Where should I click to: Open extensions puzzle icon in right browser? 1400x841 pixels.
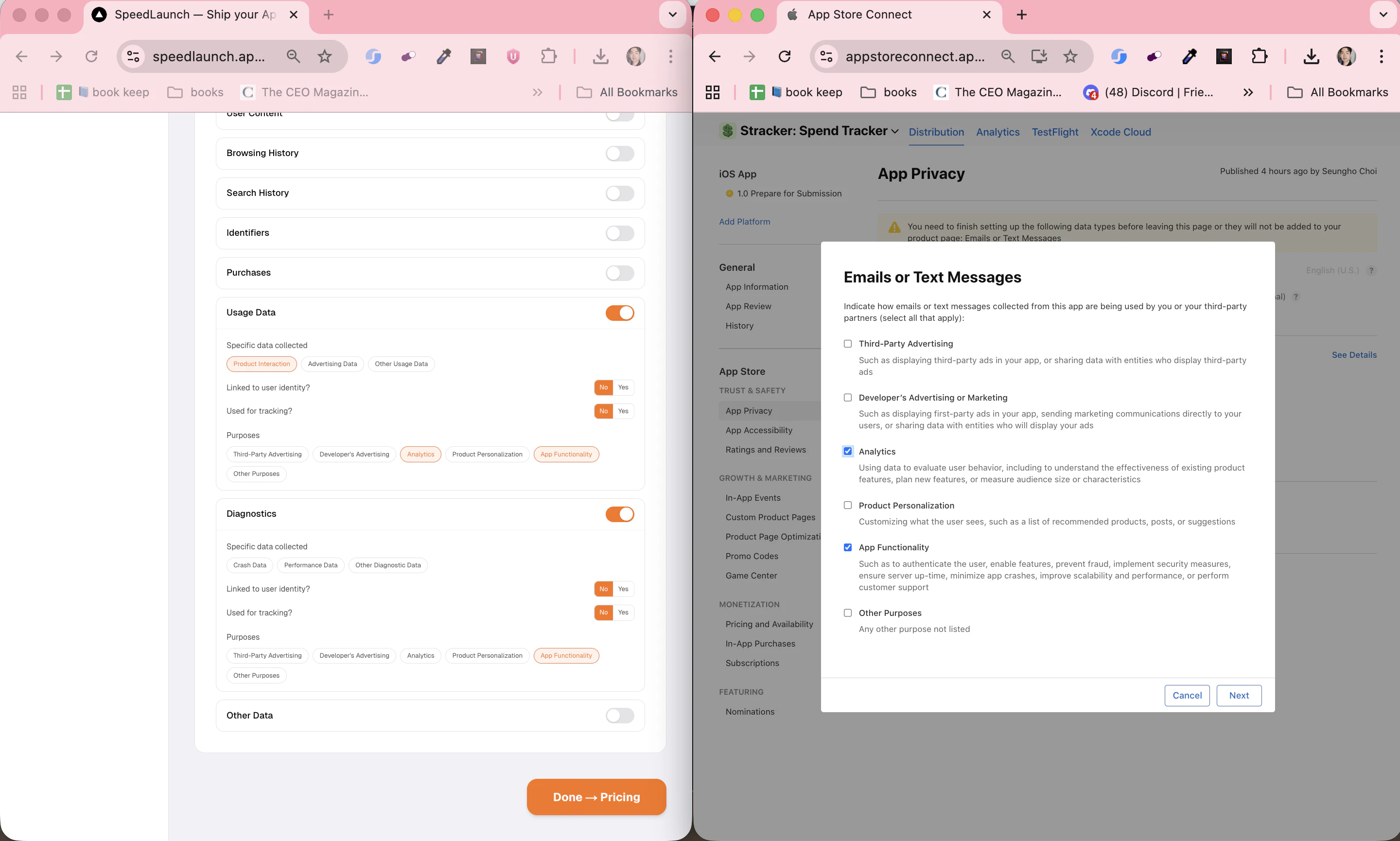1259,56
